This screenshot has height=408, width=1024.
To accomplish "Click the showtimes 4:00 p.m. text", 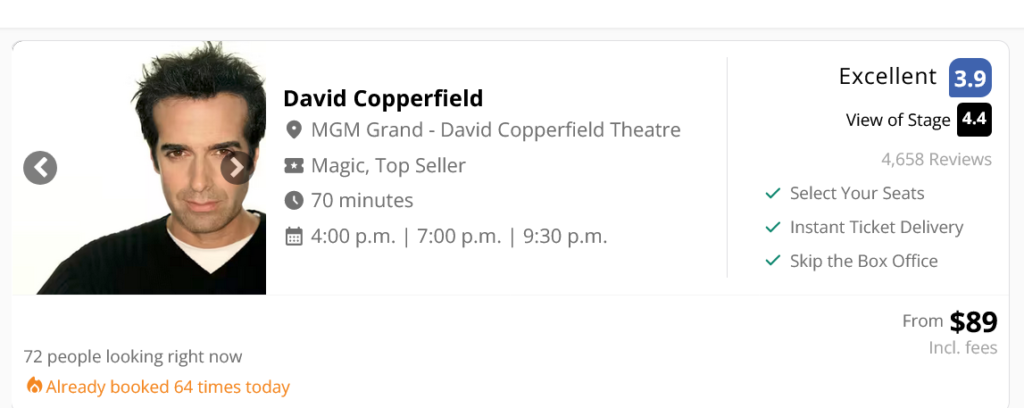I will click(x=352, y=236).
